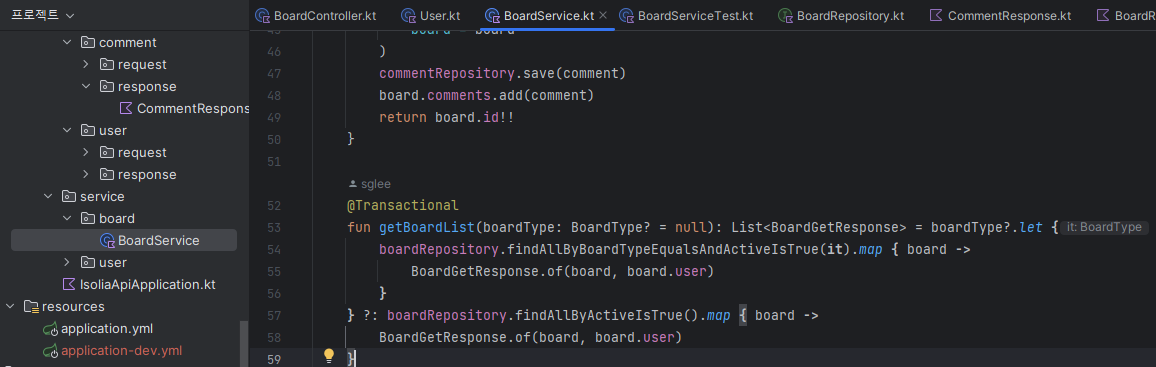This screenshot has width=1156, height=367.
Task: Expand the request folder under user
Action: 86,153
